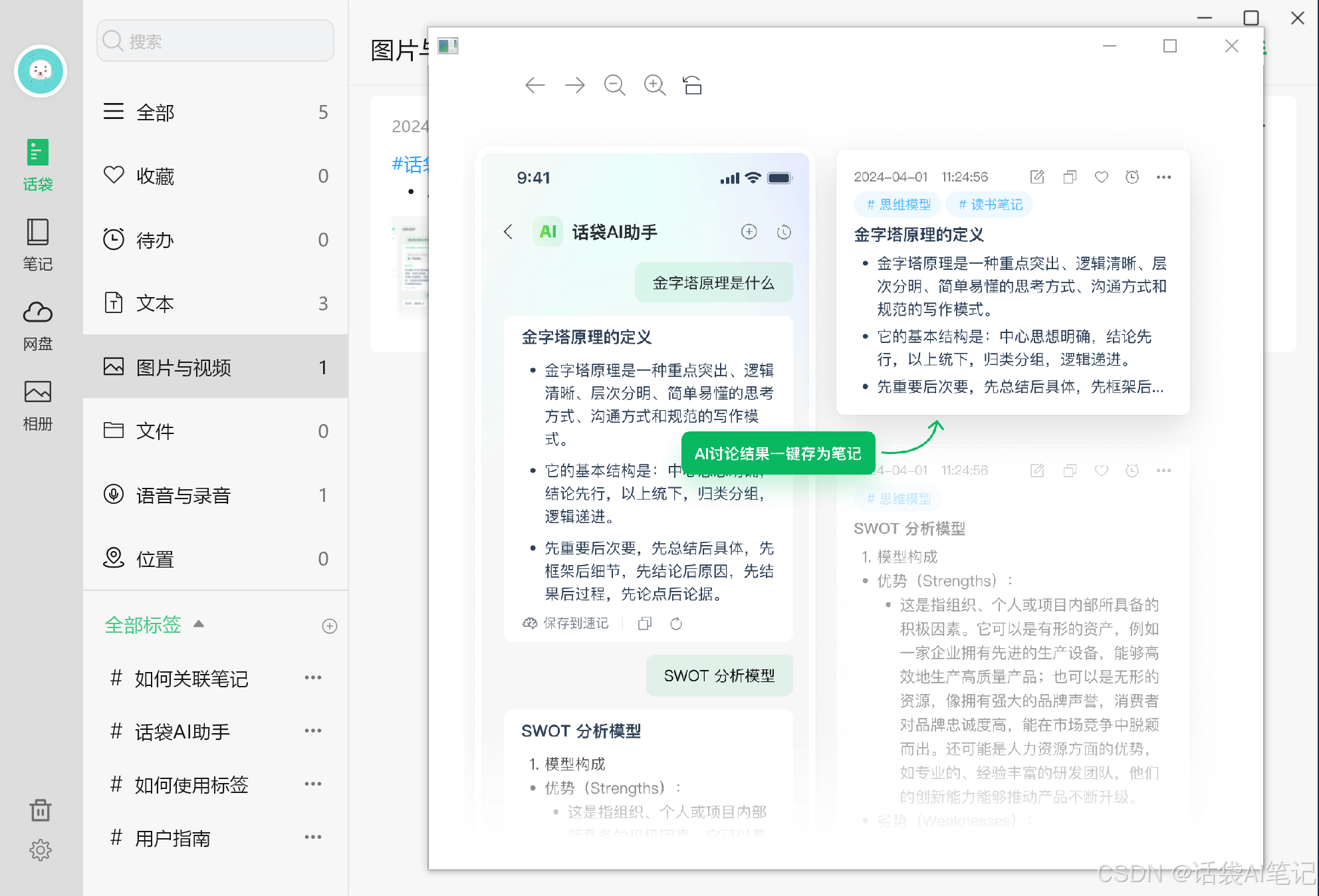Click the user avatar profile picture

click(x=41, y=71)
